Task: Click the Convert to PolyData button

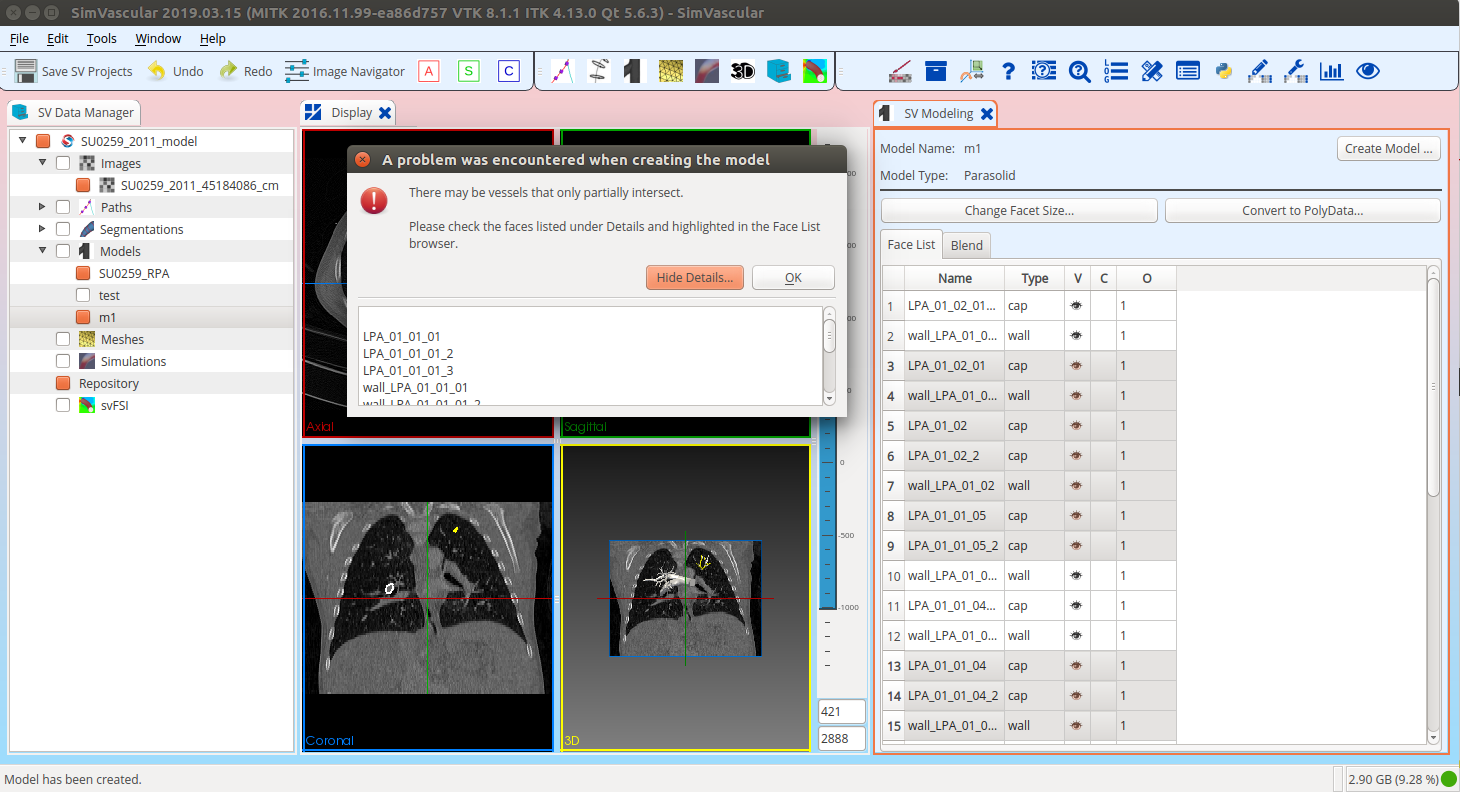Action: [1302, 210]
